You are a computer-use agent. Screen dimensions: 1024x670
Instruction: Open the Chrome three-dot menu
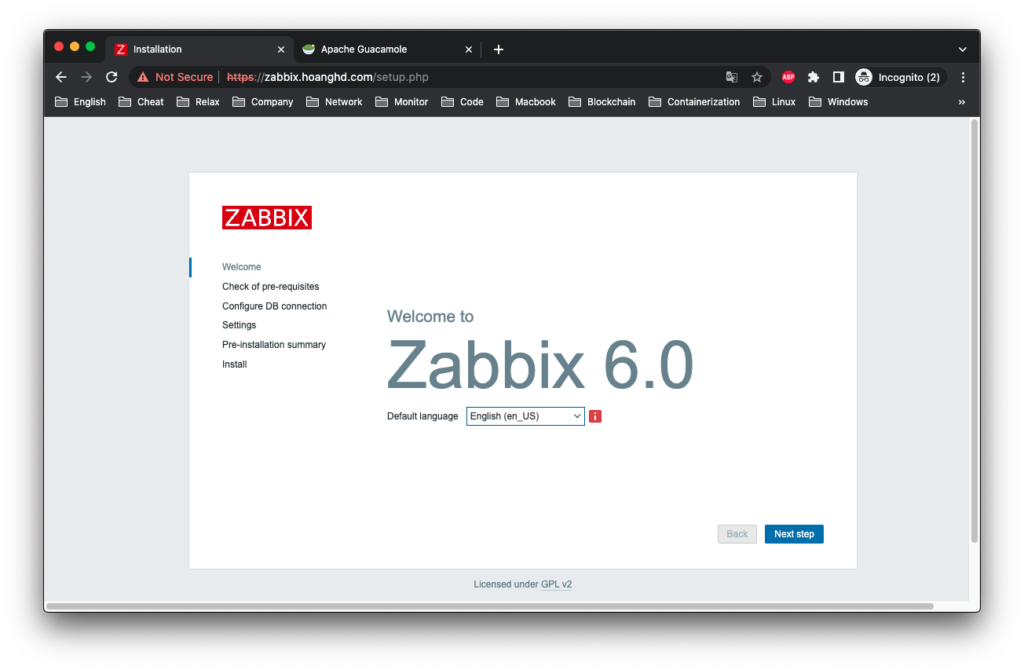963,77
